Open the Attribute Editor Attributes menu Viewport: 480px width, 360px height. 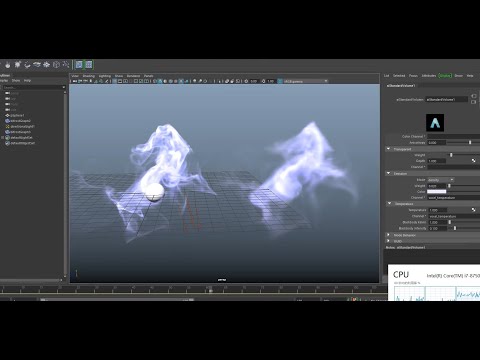pos(429,76)
